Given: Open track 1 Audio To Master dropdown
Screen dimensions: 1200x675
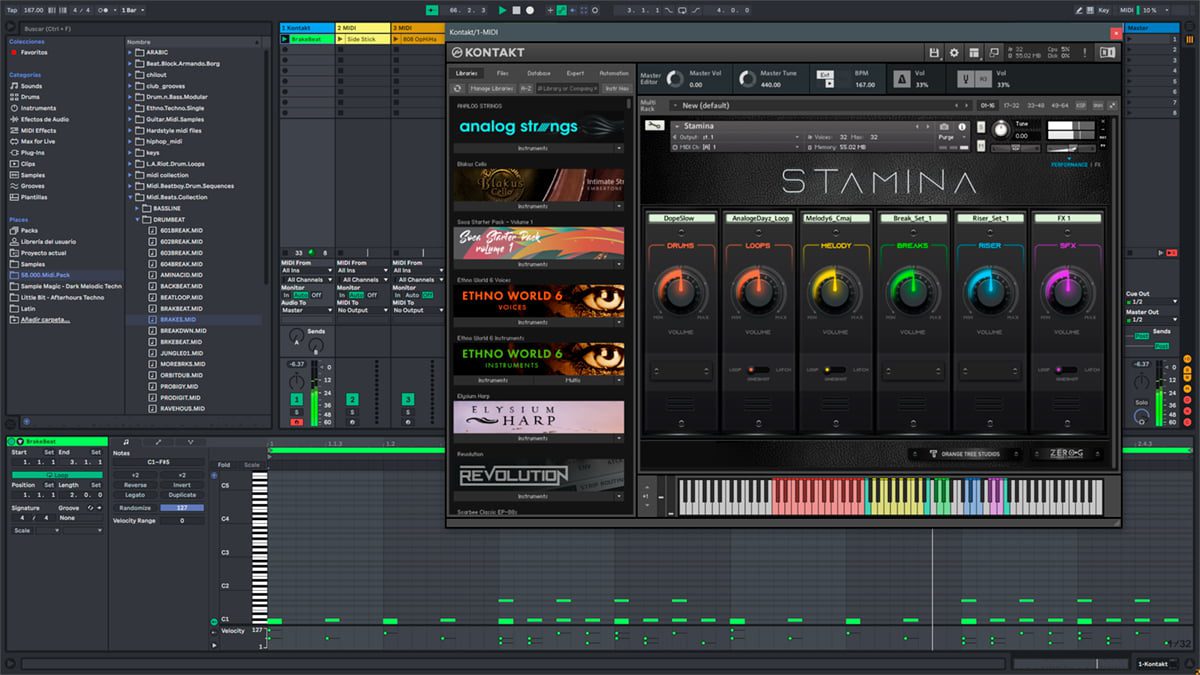Looking at the screenshot, I should [x=307, y=310].
